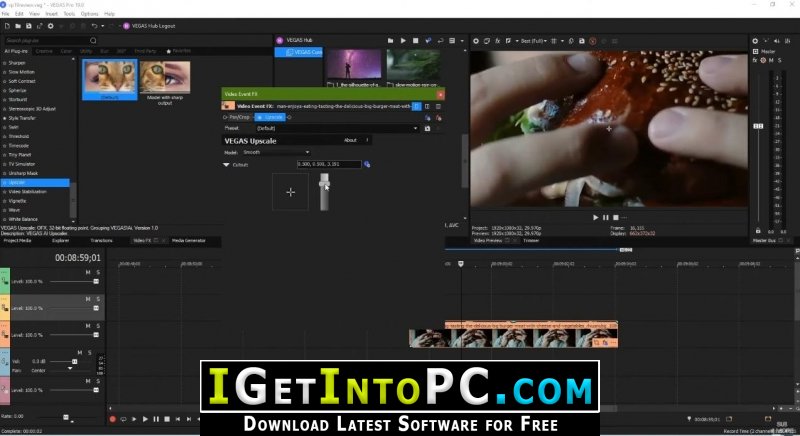Viewport: 800px width, 436px height.
Task: Click the VEGAS Hub folder icon
Action: coord(390,41)
